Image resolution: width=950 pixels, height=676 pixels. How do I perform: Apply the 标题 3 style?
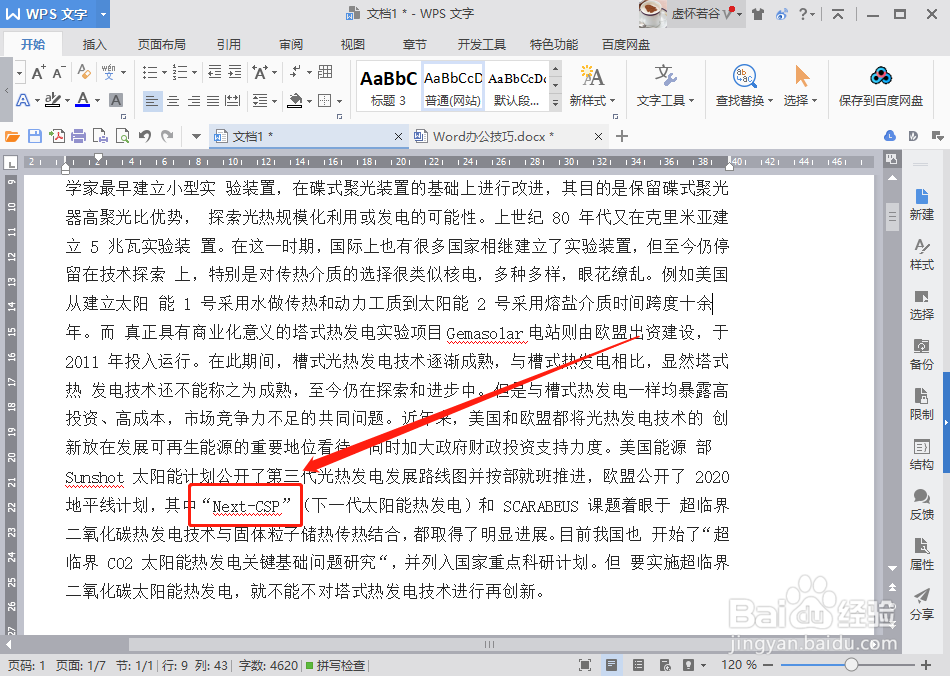coord(388,86)
